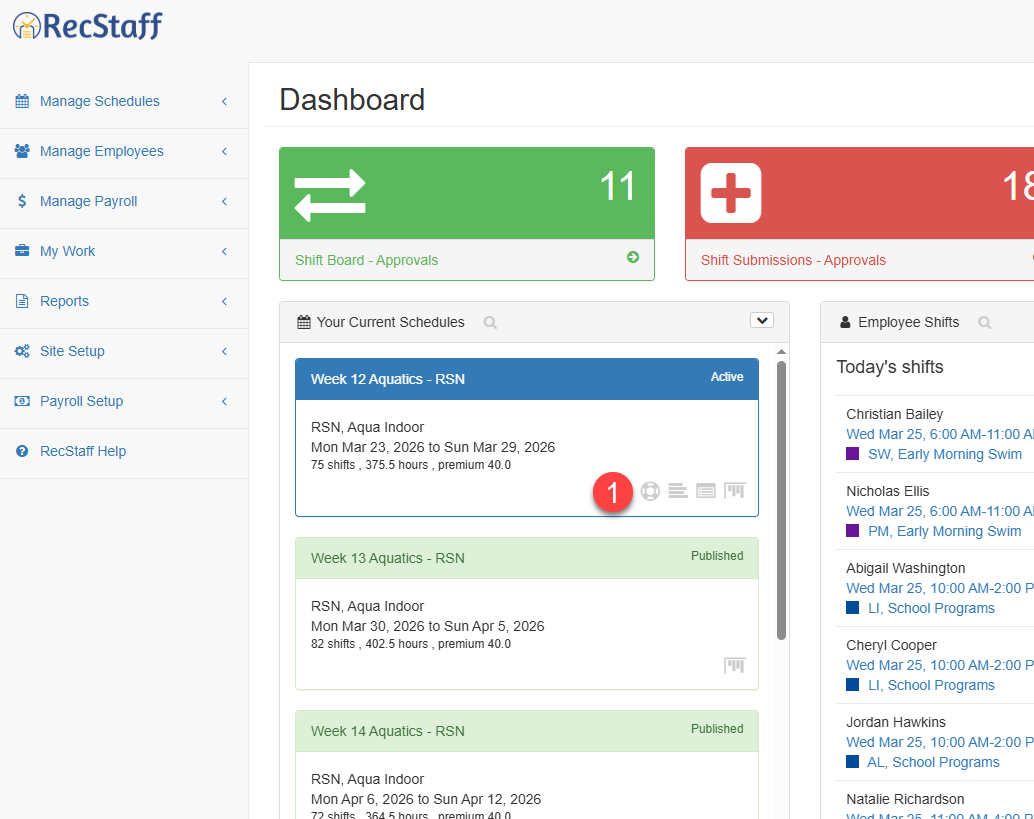Screen dimensions: 1034x819
Task: Click the lifesaver icon on Week 12 card
Action: coord(650,491)
